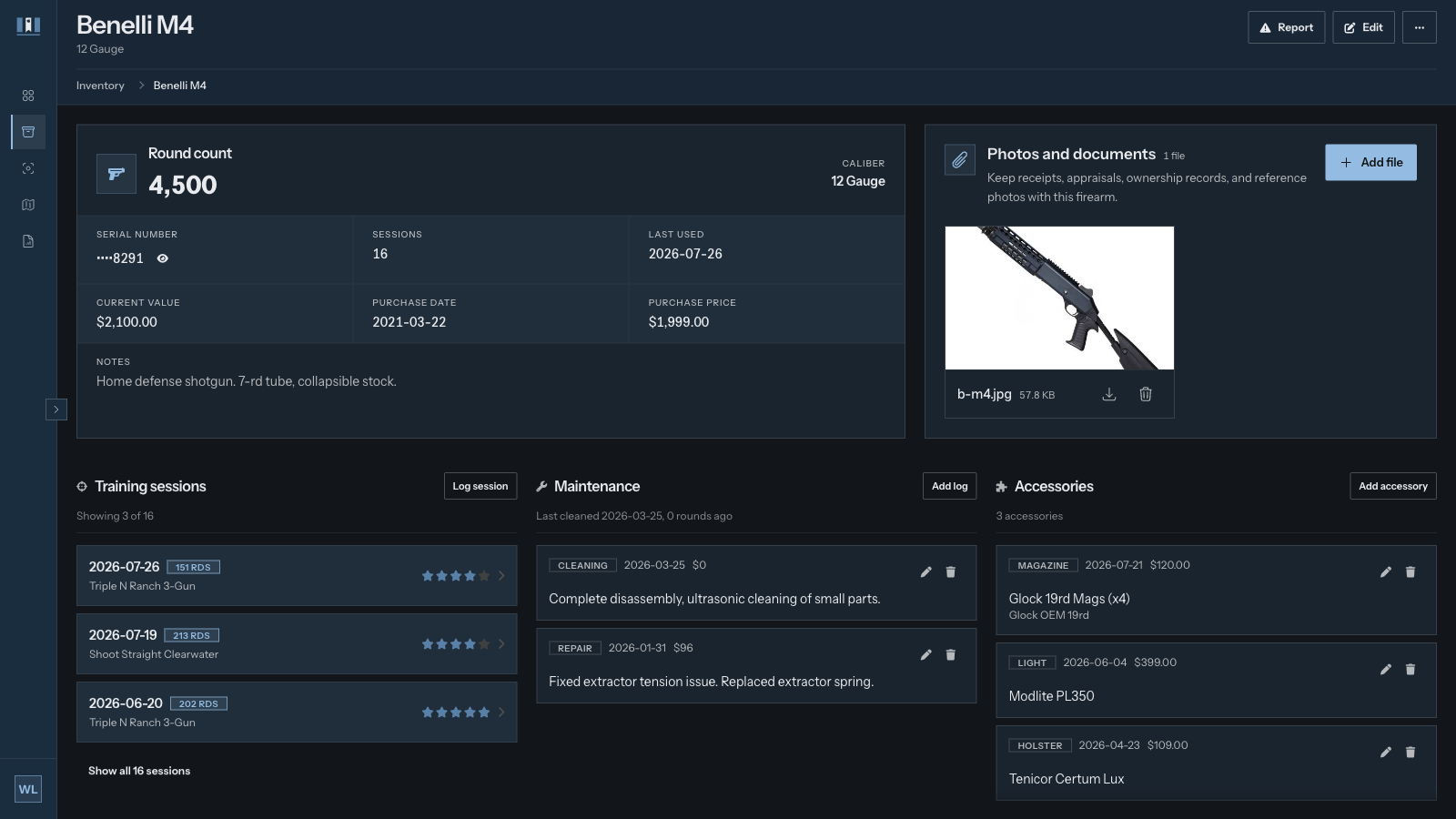The height and width of the screenshot is (819, 1456).
Task: Open the 2026-07-19 session chevron
Action: point(501,644)
